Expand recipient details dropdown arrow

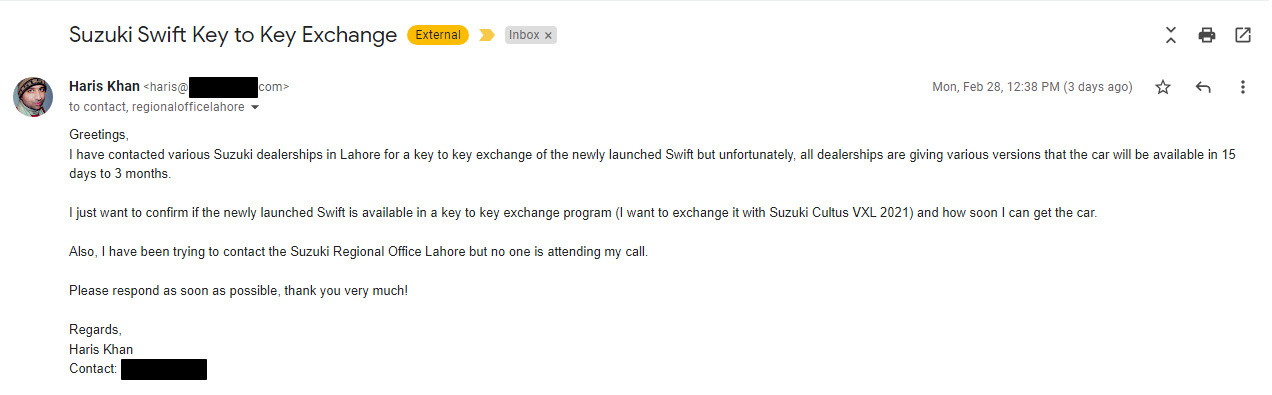click(255, 107)
